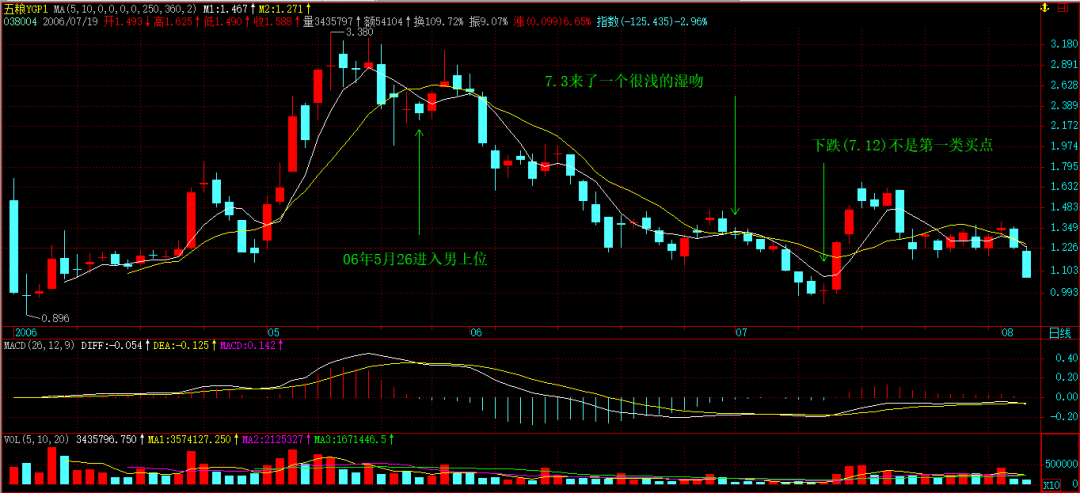Click the X10 volume scale box

pyautogui.click(x=1051, y=486)
